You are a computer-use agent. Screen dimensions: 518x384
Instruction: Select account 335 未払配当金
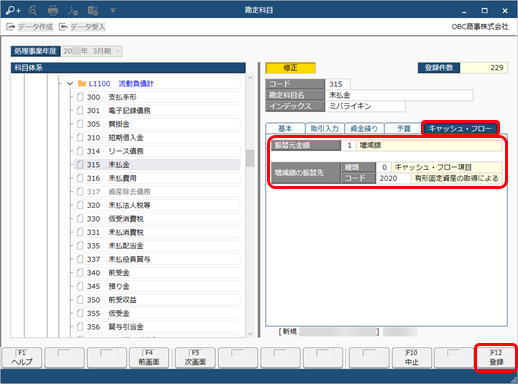[x=157, y=246]
